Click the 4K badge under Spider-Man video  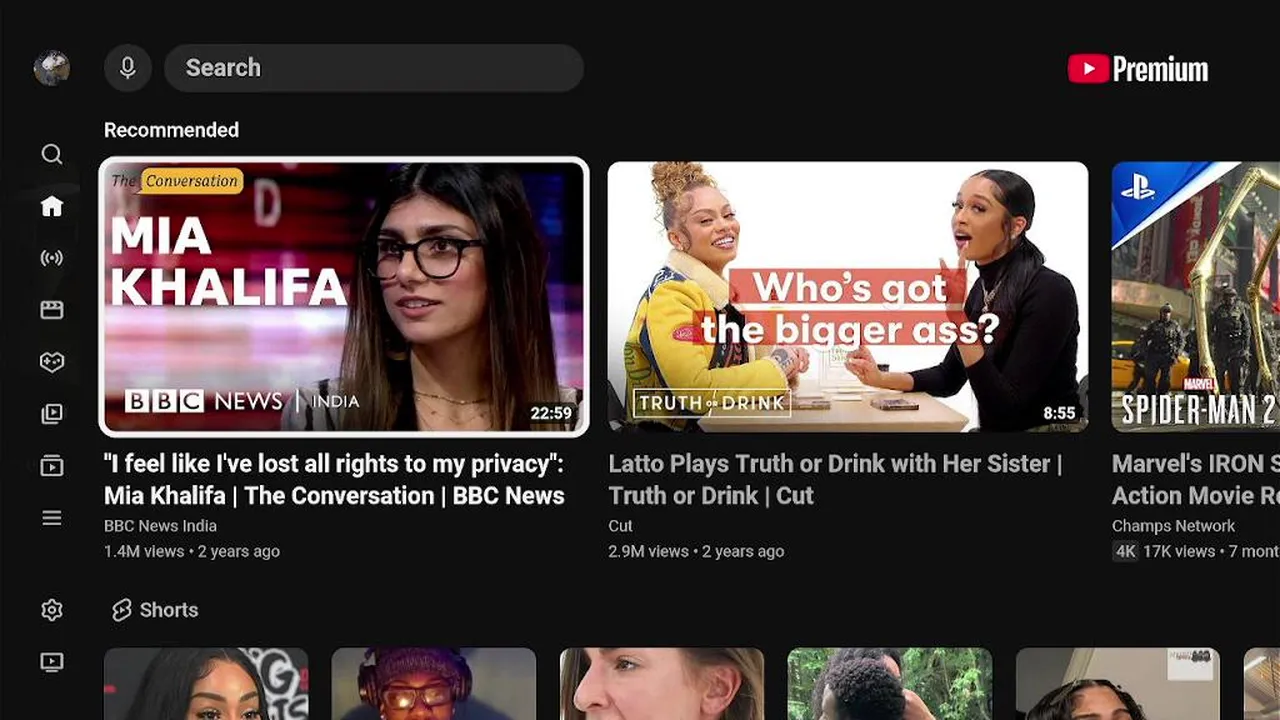[x=1125, y=551]
